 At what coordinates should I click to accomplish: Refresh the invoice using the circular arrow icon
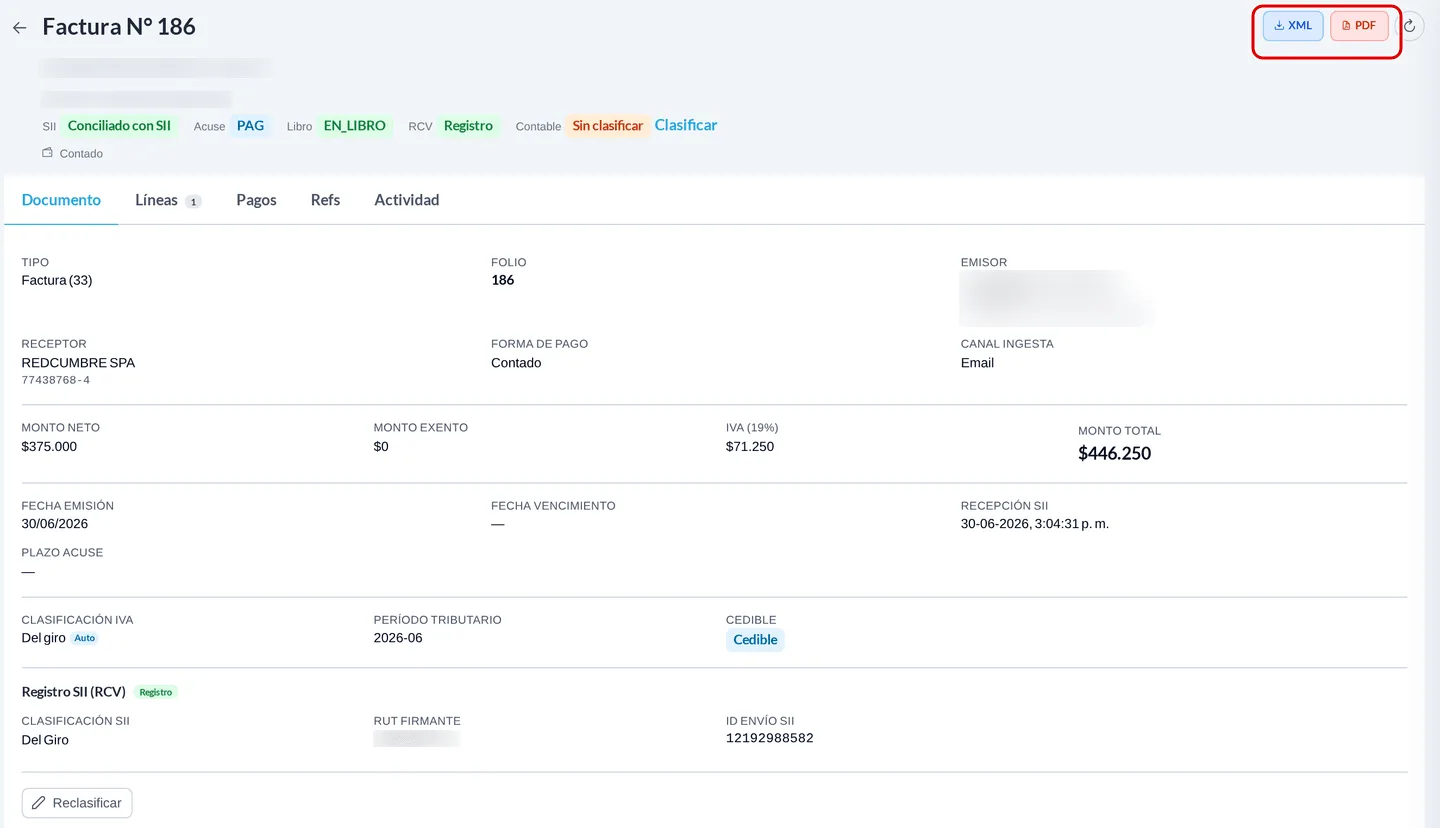(x=1410, y=26)
